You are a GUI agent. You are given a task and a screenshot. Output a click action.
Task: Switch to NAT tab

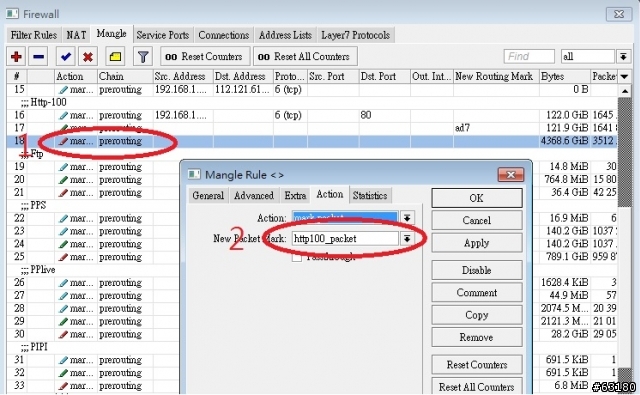(x=76, y=35)
